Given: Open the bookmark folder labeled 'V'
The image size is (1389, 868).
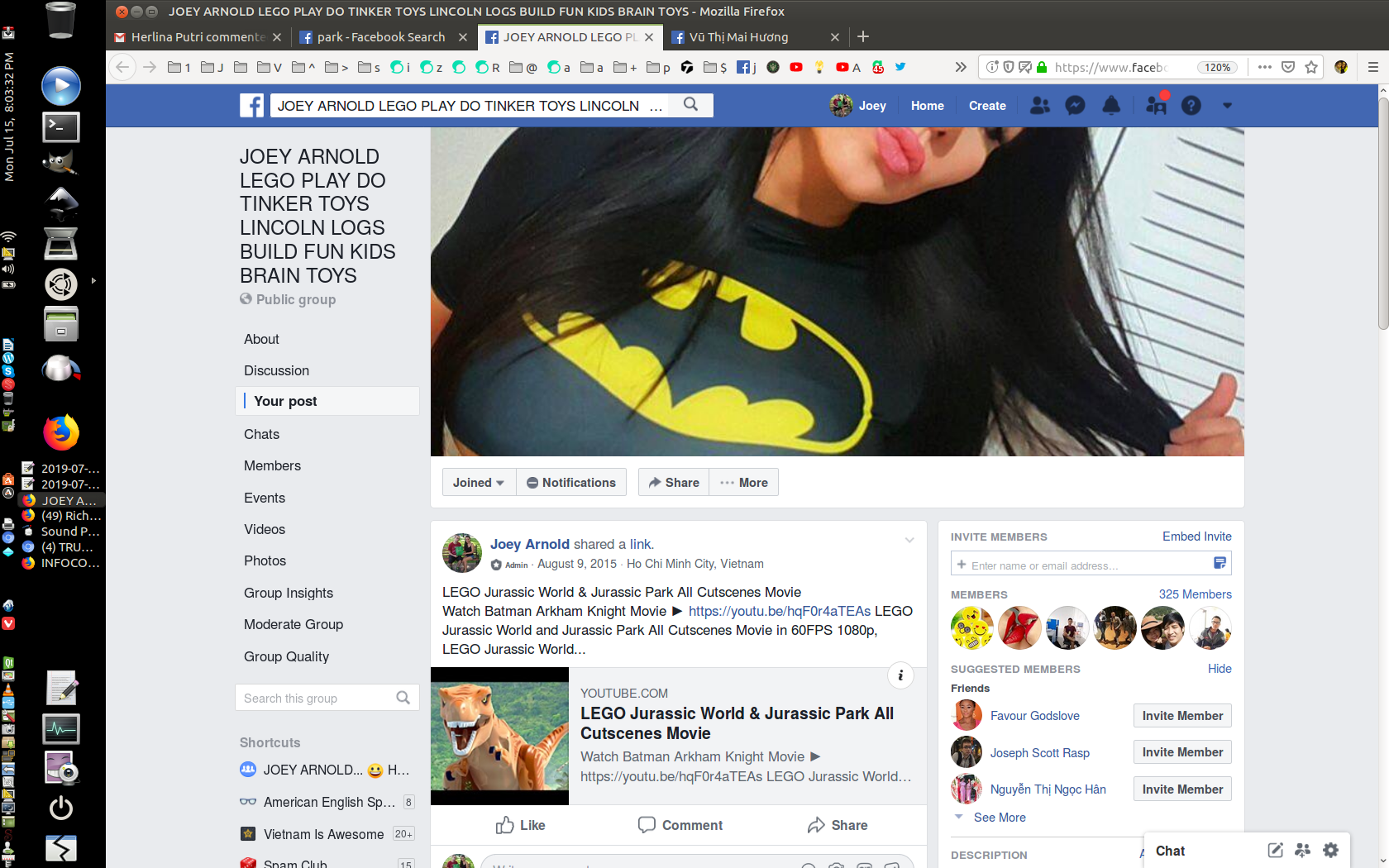Looking at the screenshot, I should click(x=270, y=67).
